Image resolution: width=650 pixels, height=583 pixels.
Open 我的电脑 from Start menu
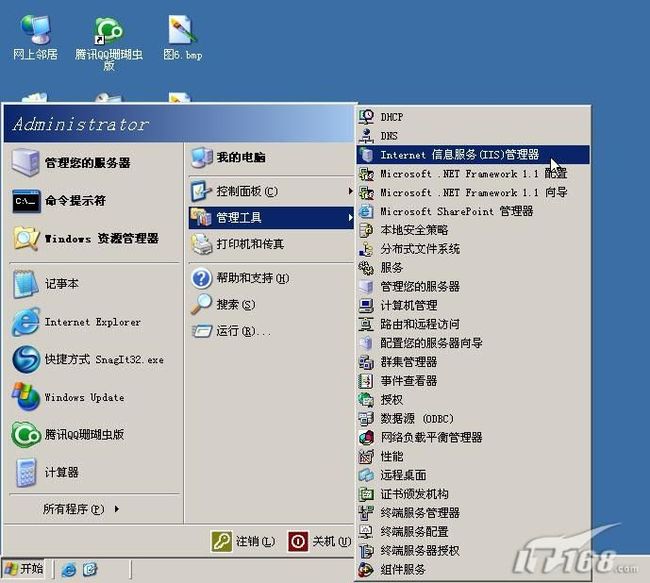[271, 158]
